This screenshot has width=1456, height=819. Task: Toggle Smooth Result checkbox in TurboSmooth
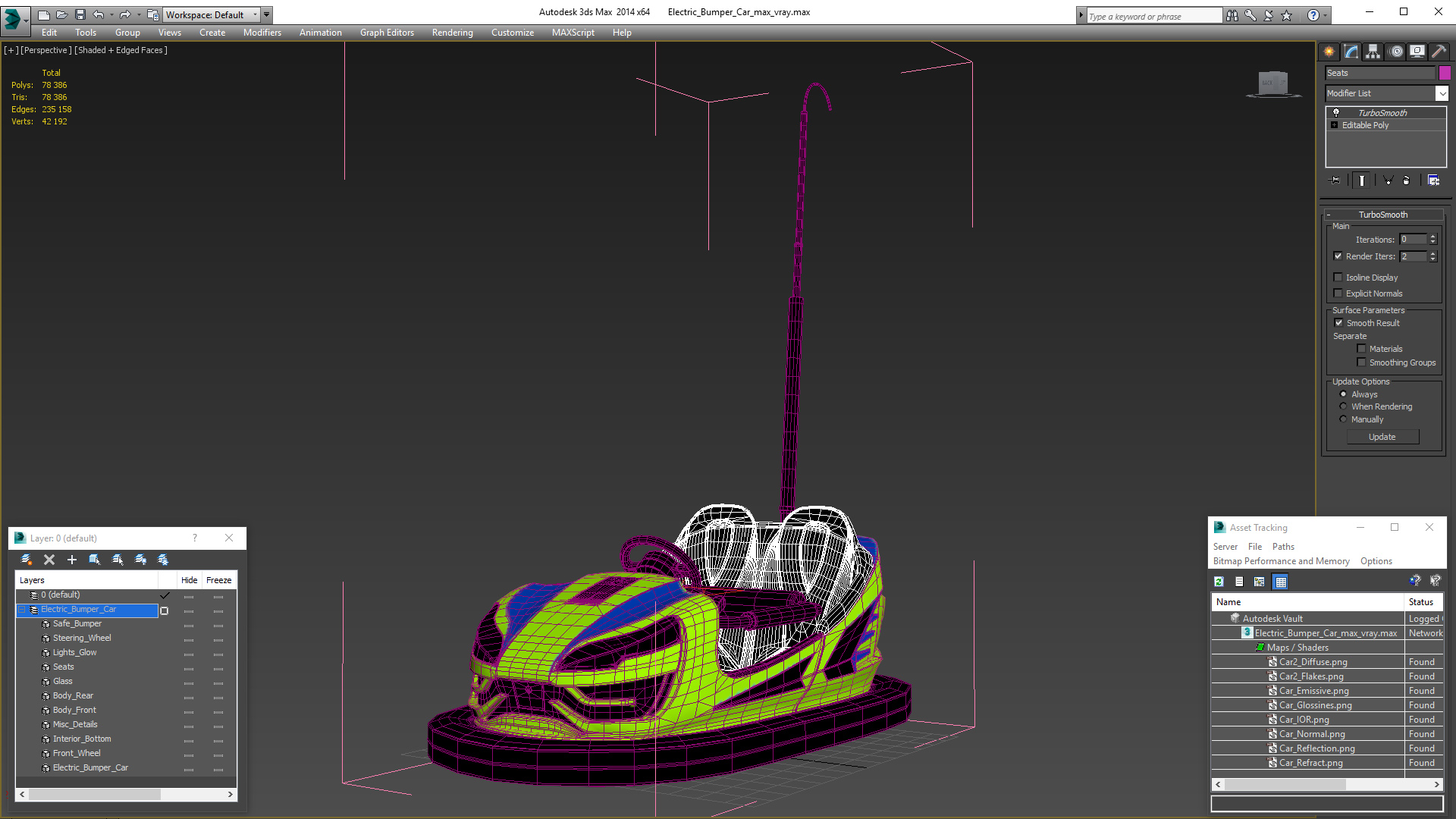pyautogui.click(x=1339, y=322)
